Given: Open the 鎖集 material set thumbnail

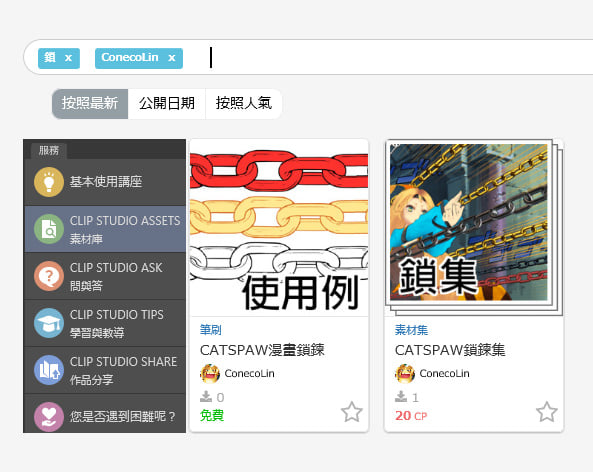Looking at the screenshot, I should (x=473, y=228).
